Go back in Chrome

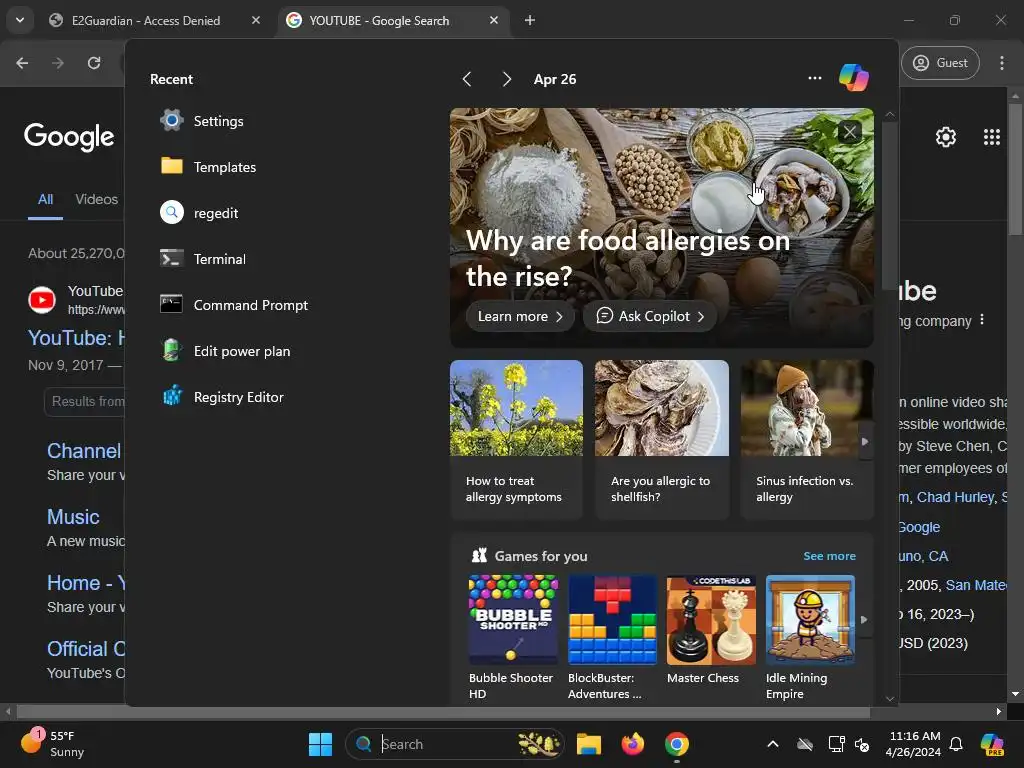coord(22,63)
